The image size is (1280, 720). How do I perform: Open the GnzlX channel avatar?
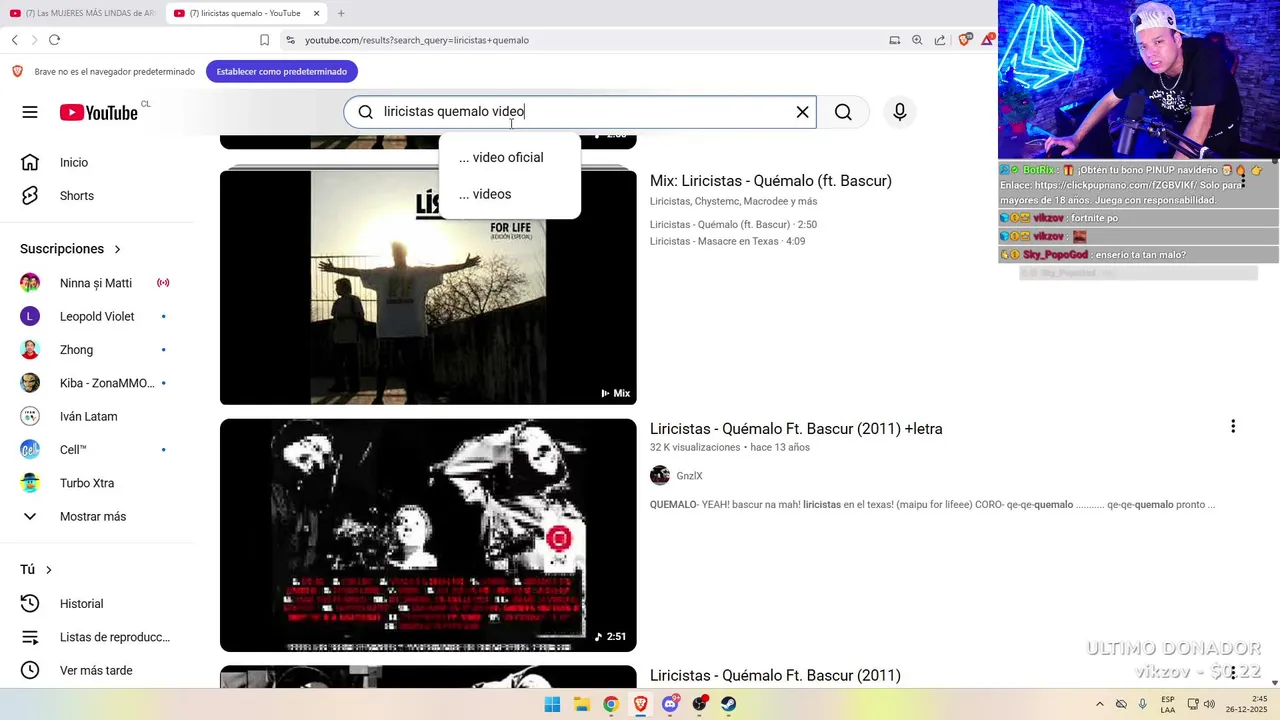[x=660, y=476]
